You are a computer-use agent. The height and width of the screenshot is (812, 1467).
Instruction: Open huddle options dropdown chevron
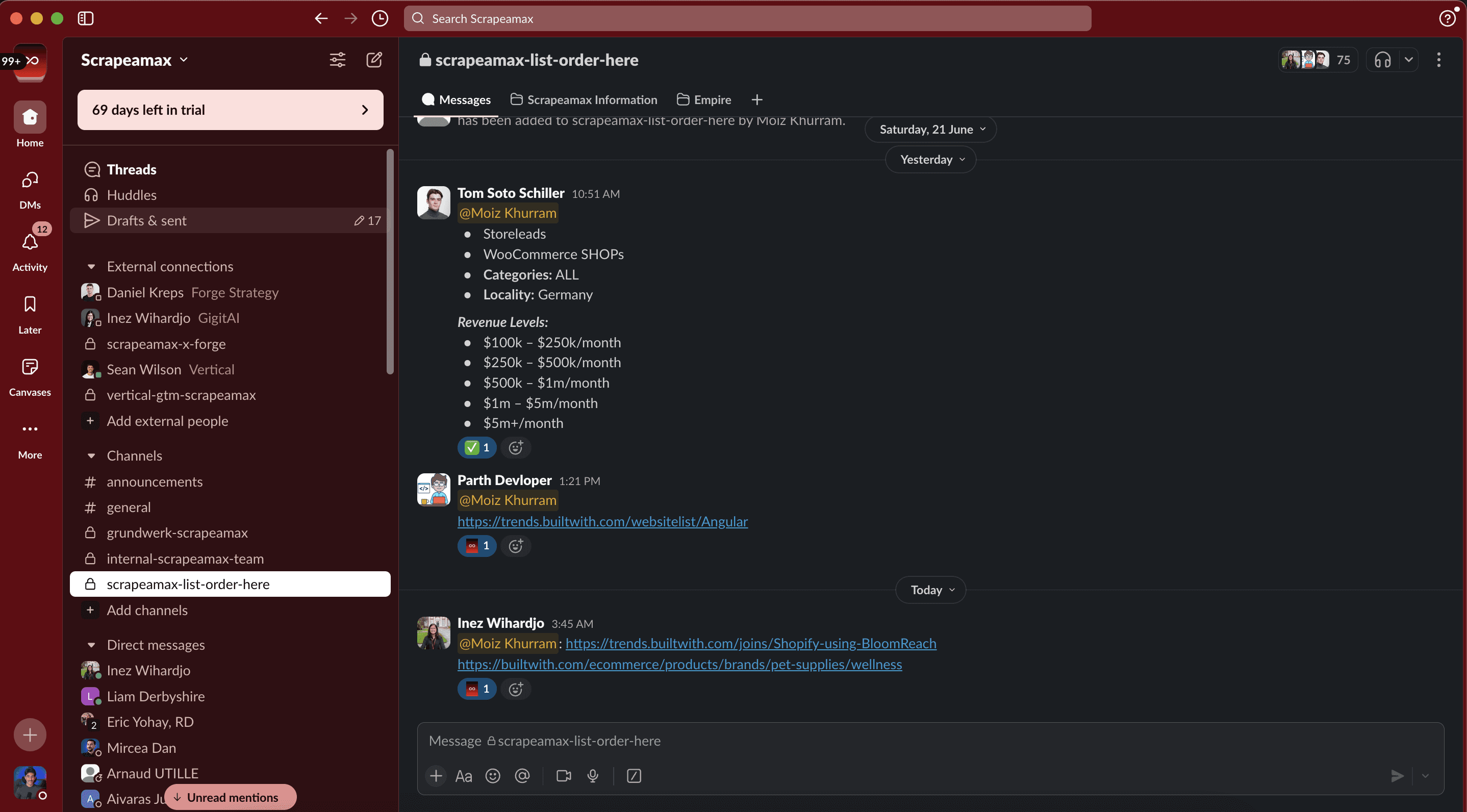click(1408, 60)
